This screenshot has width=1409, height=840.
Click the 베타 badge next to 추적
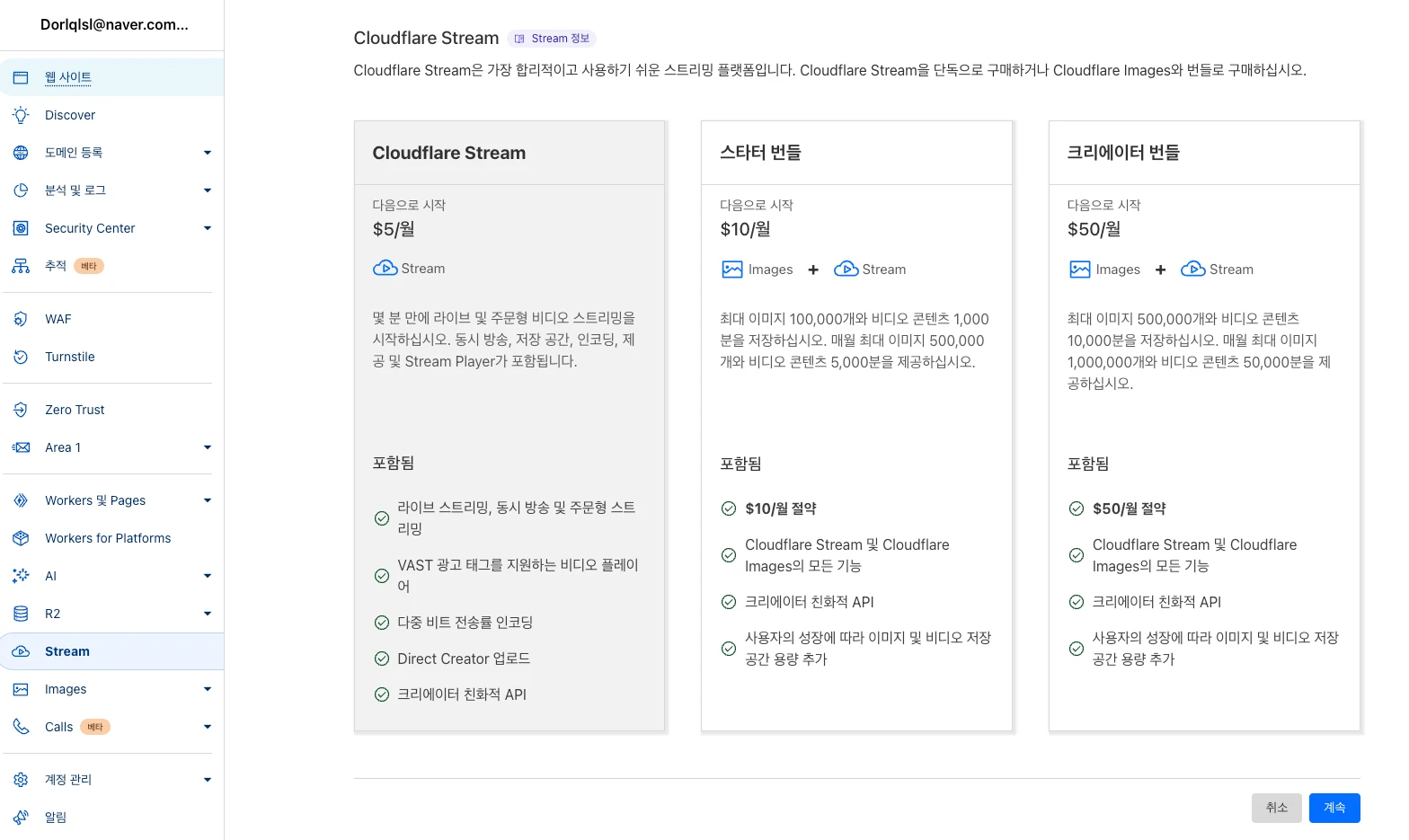(x=89, y=266)
